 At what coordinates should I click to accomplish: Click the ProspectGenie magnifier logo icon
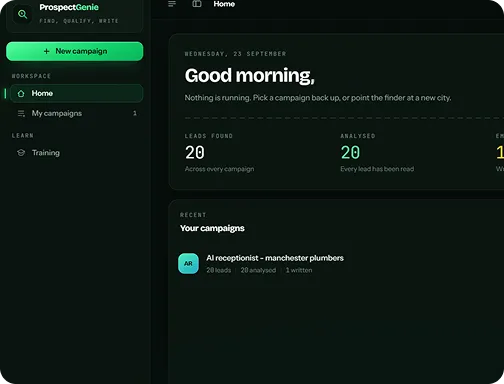click(x=22, y=14)
